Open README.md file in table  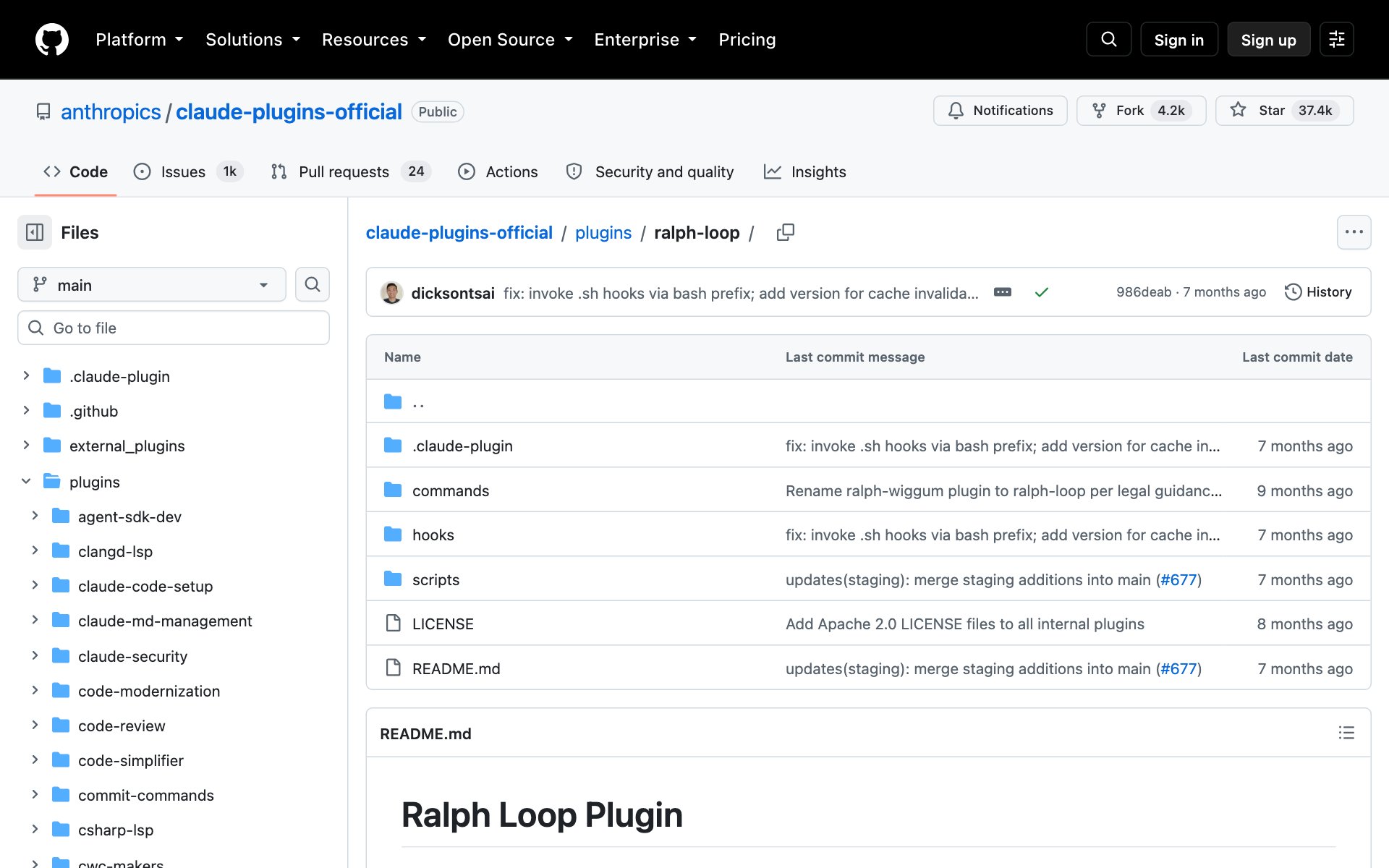pos(456,668)
